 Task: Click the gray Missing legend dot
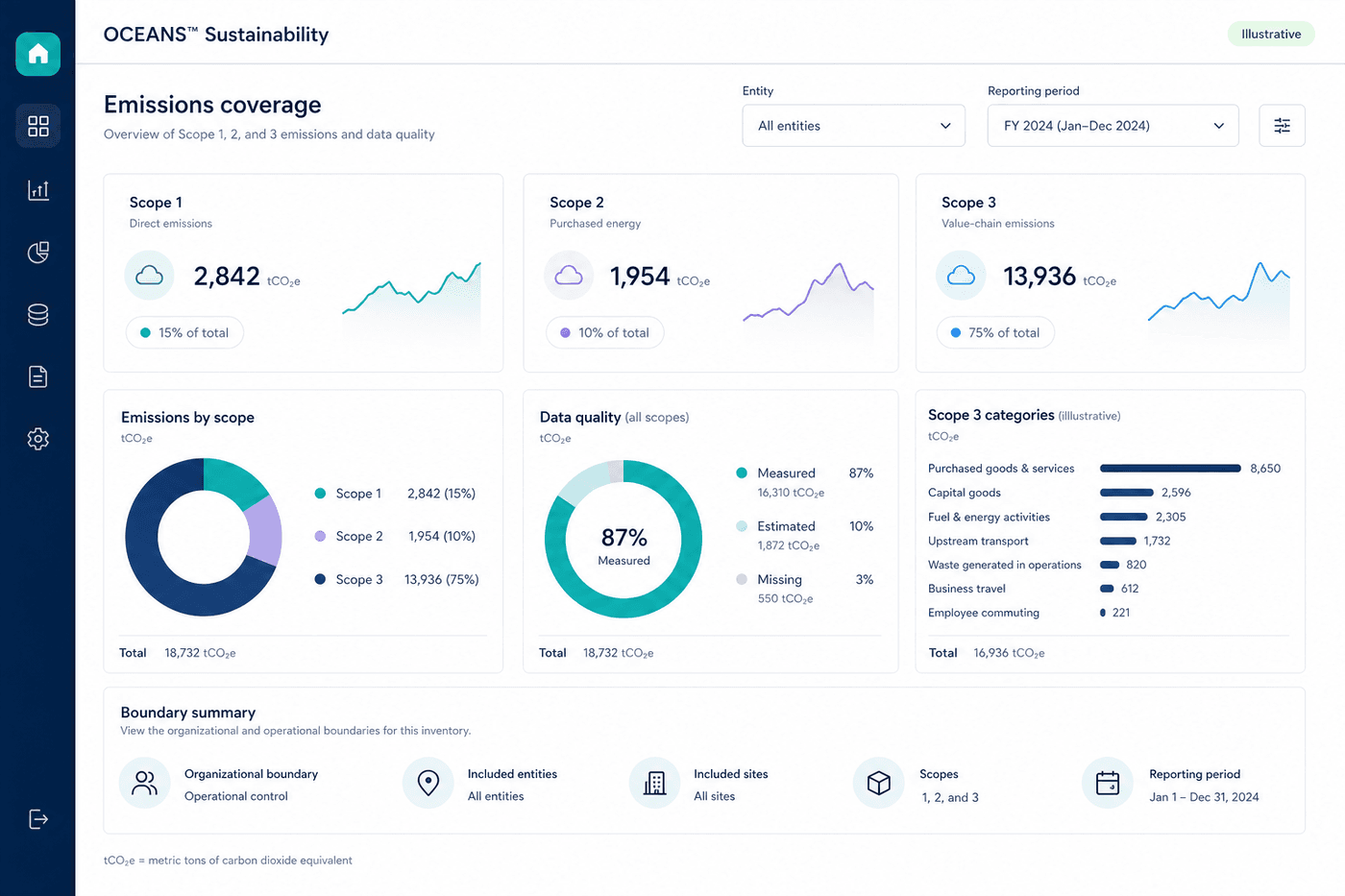(x=742, y=579)
